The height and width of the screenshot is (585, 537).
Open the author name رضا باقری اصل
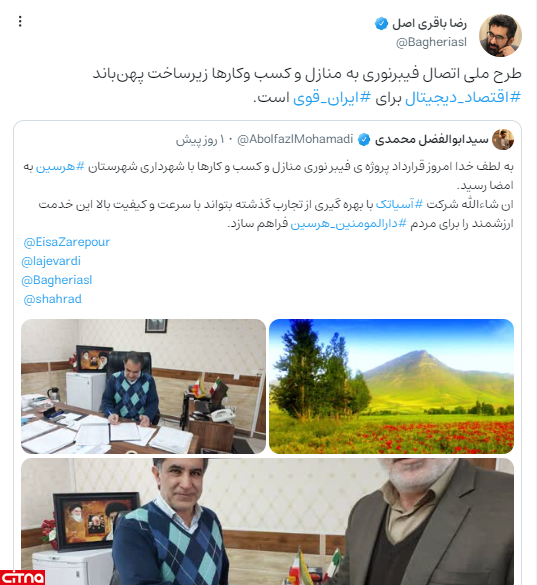[x=429, y=24]
